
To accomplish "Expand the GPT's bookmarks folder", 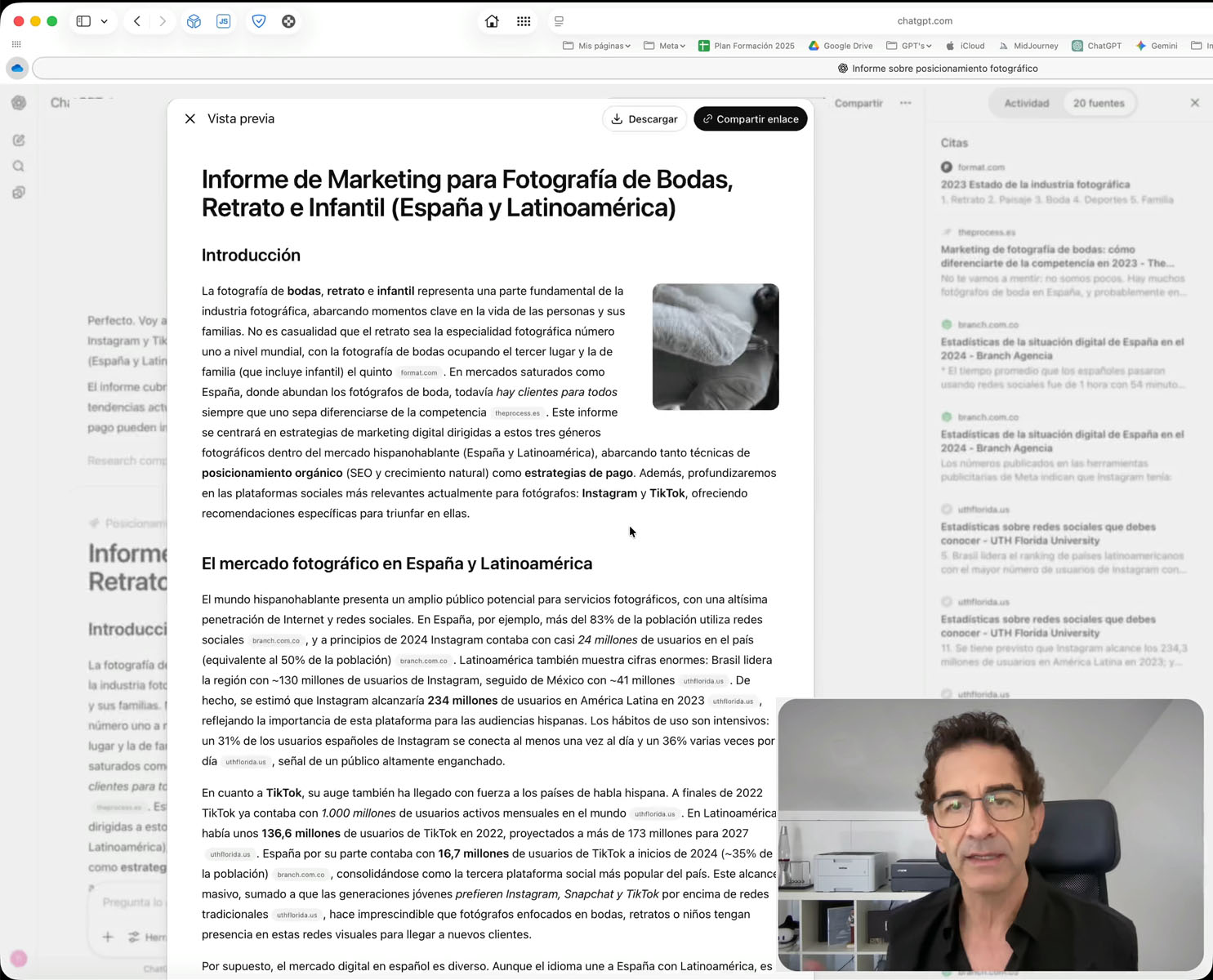I will tap(908, 46).
